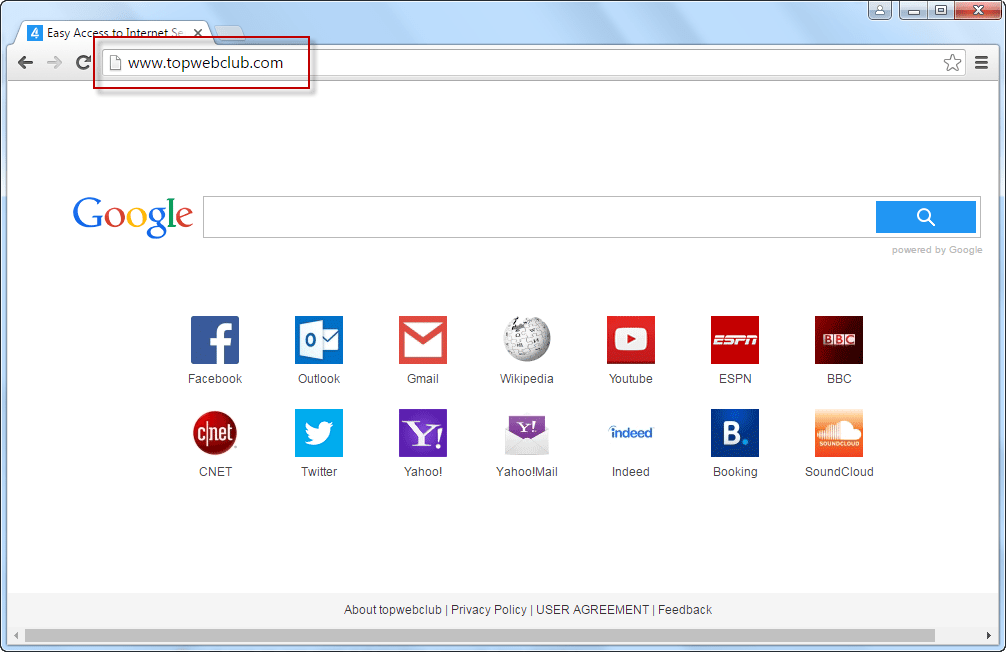The image size is (1006, 652).
Task: Select the Easy Access to Internet tab
Action: (x=114, y=33)
